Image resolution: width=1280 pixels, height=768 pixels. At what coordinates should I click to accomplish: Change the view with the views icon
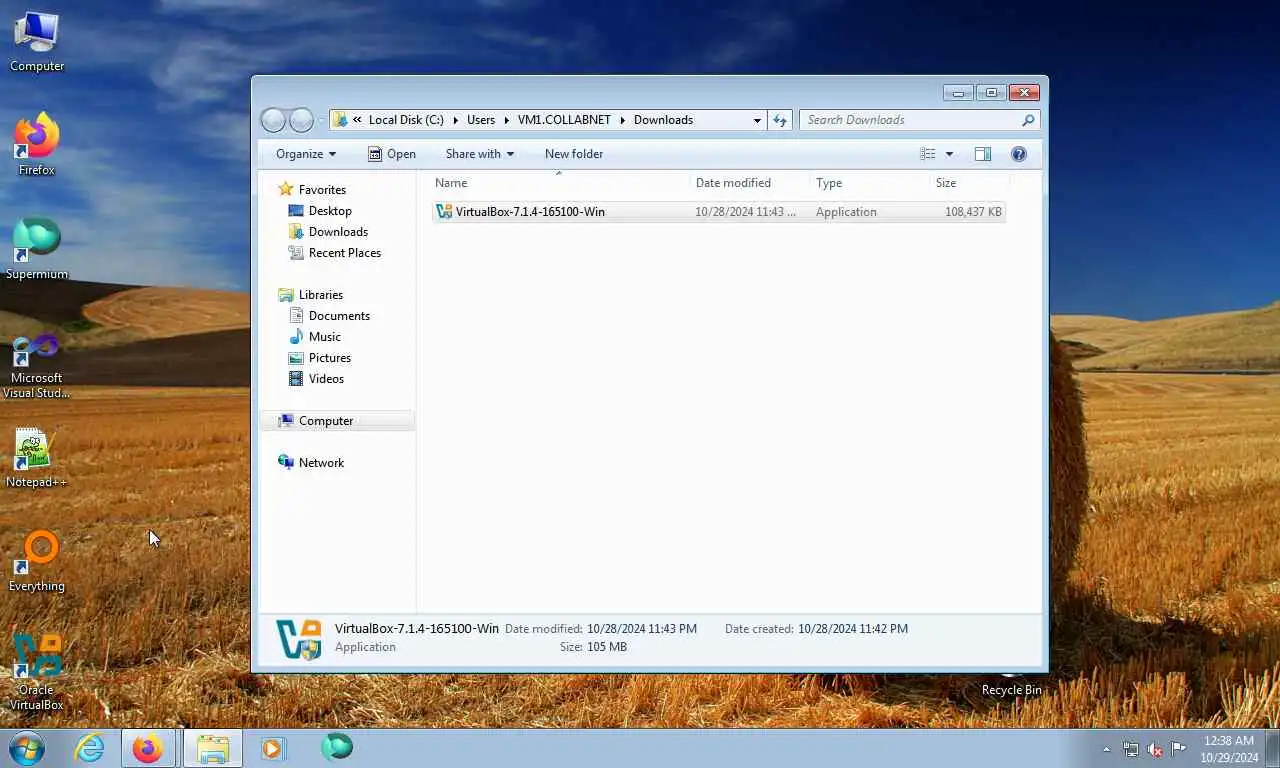(928, 154)
